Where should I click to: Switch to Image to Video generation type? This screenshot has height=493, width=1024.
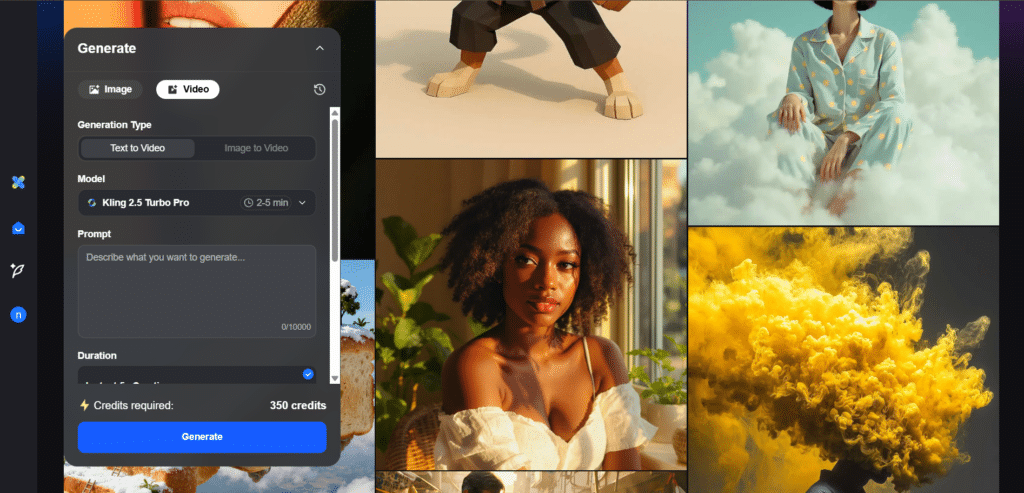click(x=256, y=148)
